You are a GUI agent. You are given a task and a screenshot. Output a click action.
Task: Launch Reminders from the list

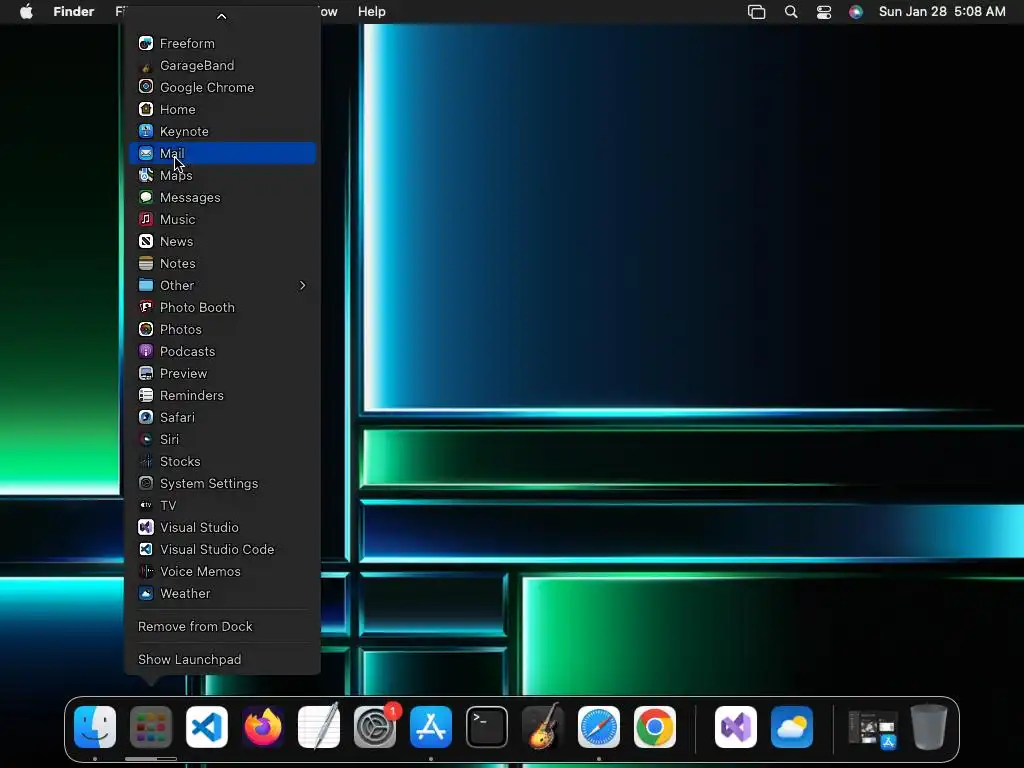click(x=222, y=395)
